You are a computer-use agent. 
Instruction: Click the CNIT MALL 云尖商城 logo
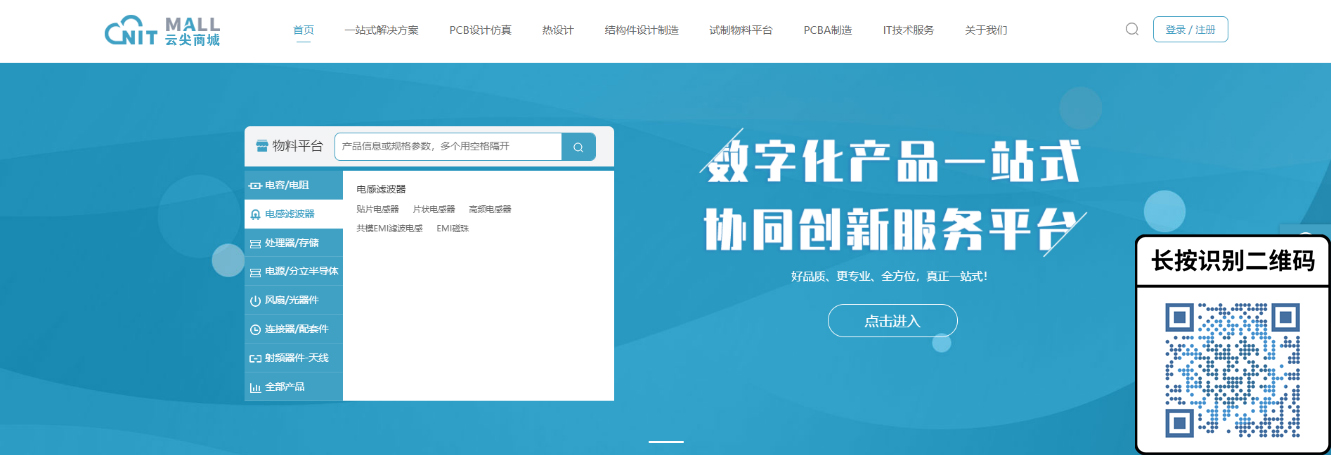(162, 31)
